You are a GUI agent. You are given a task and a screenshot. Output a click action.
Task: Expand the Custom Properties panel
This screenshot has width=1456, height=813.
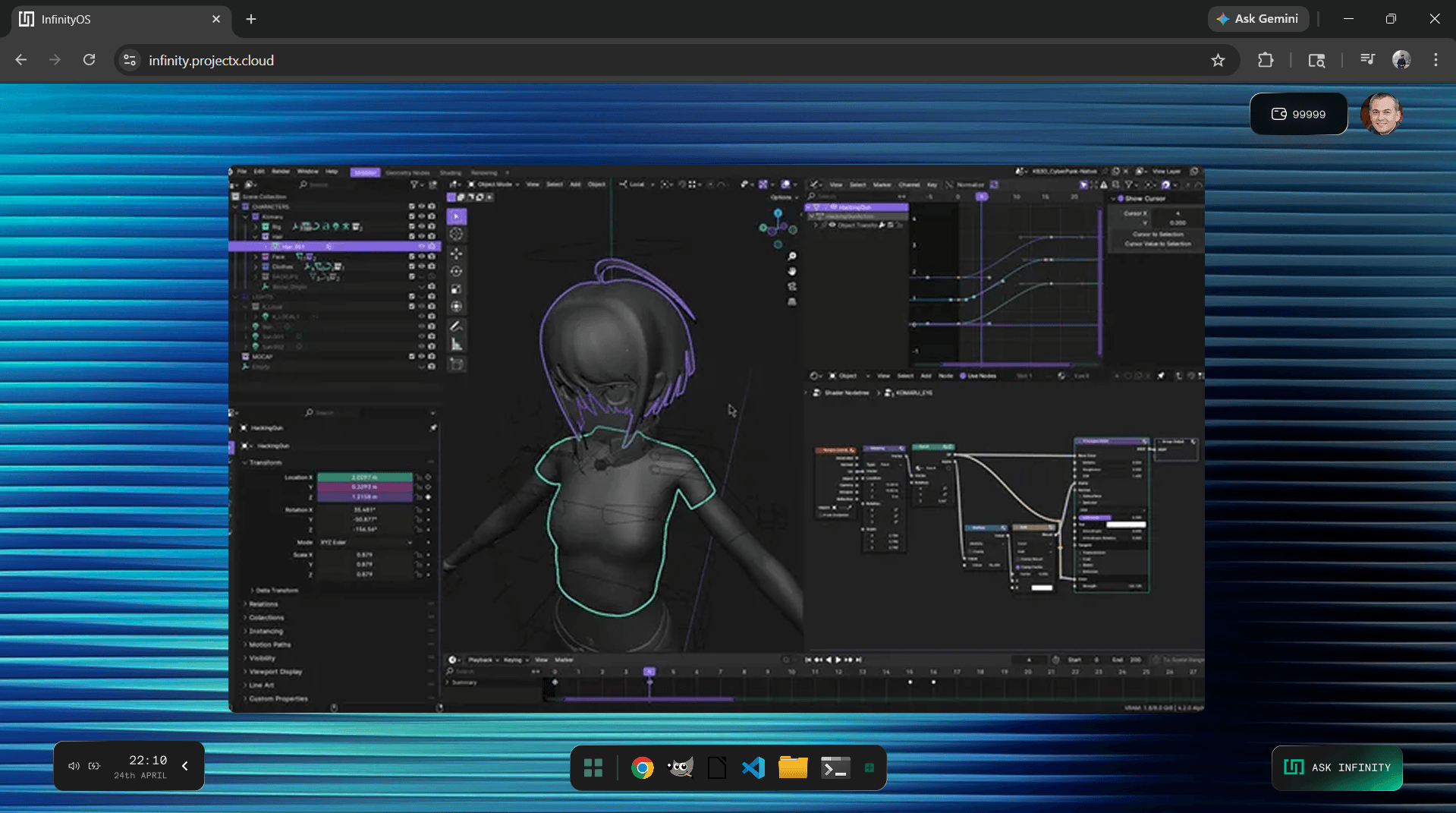coord(278,698)
